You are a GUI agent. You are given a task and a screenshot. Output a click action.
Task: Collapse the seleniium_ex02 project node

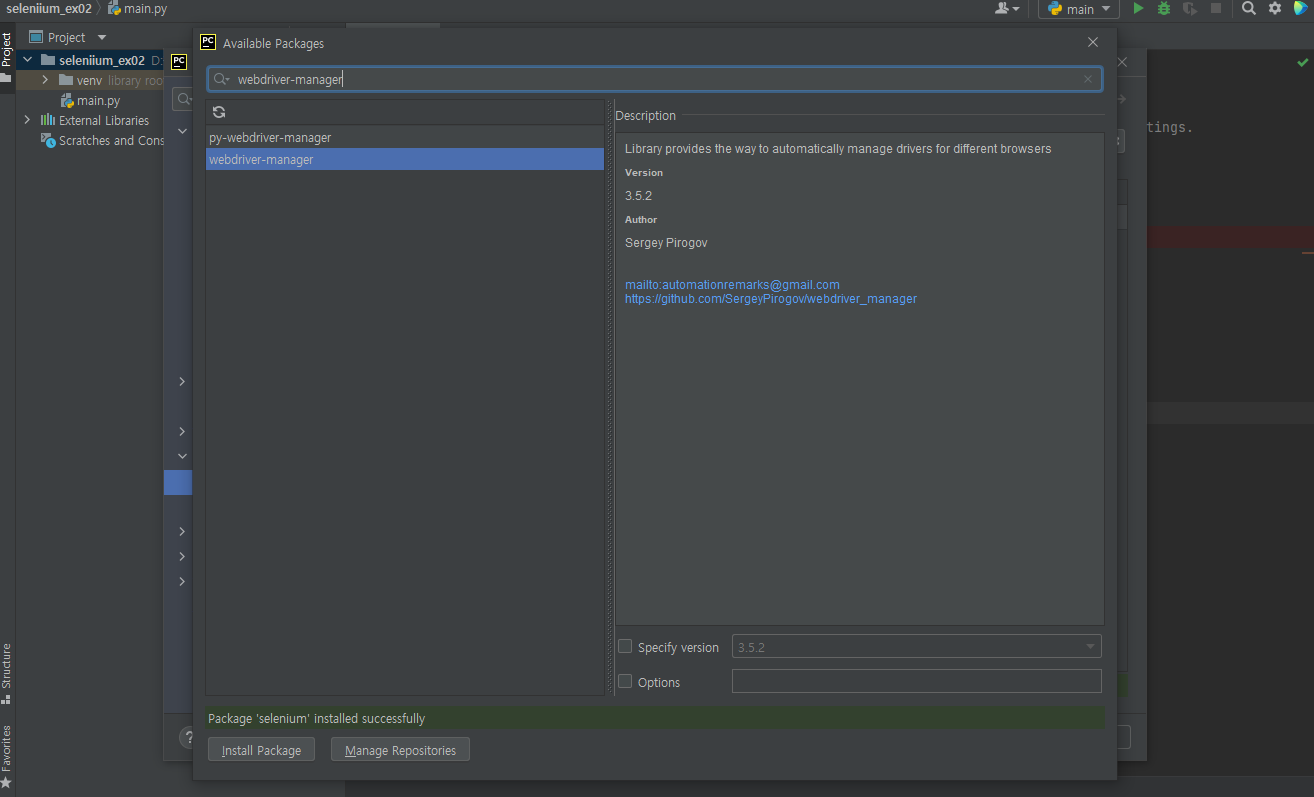click(27, 60)
